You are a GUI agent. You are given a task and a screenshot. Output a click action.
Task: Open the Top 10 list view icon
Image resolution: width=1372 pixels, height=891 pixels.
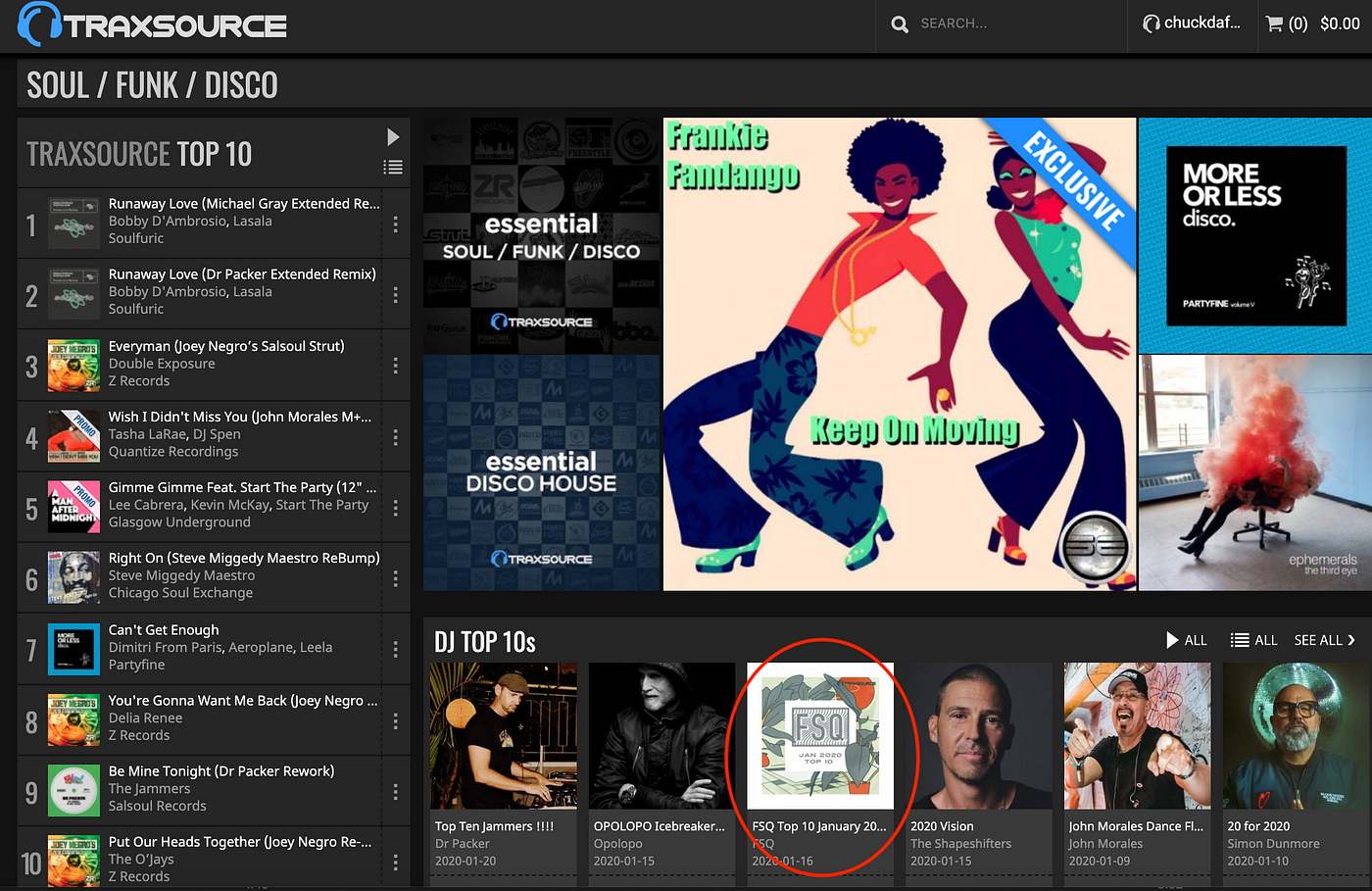393,168
